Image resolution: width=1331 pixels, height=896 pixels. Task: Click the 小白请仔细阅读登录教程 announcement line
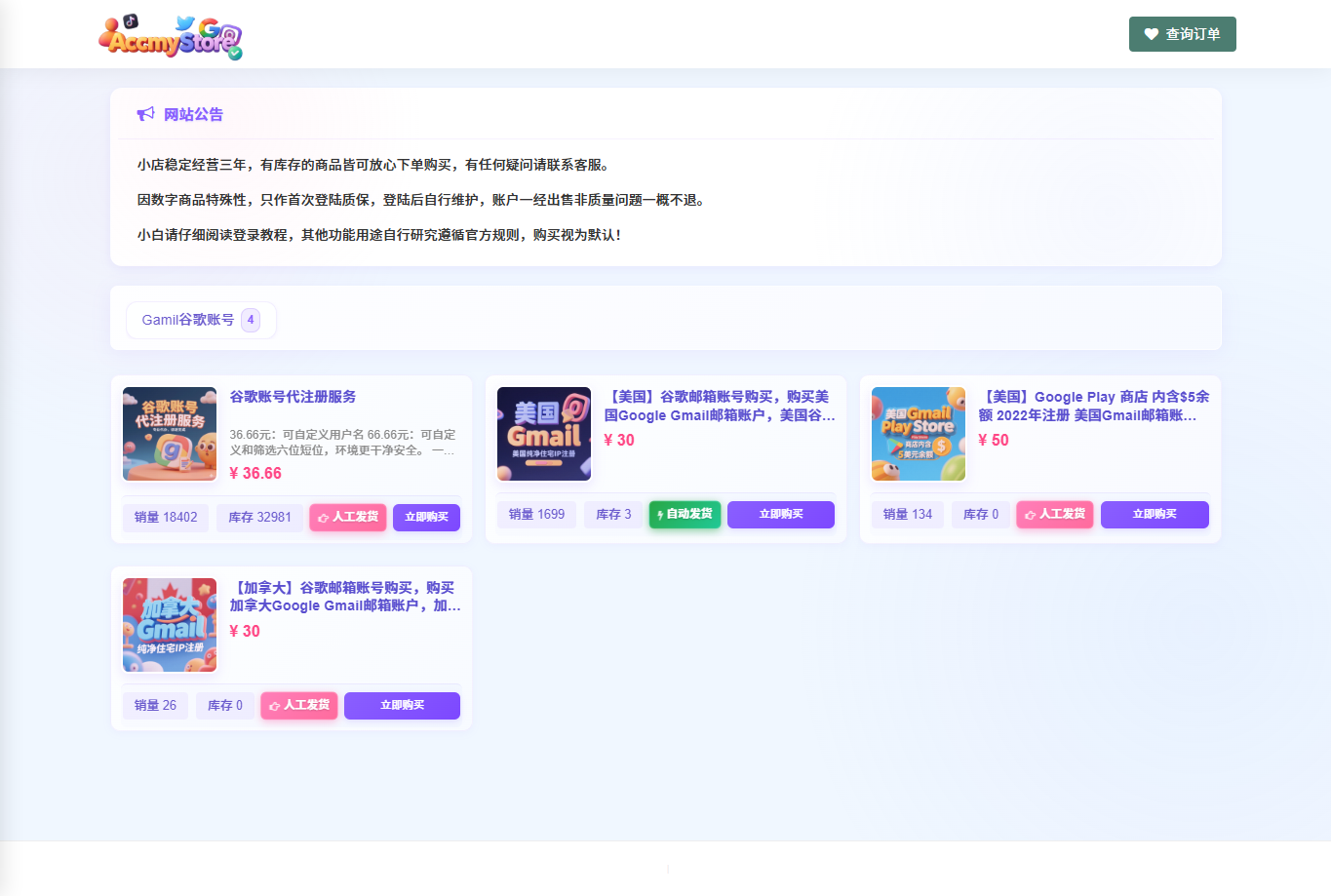[x=378, y=235]
